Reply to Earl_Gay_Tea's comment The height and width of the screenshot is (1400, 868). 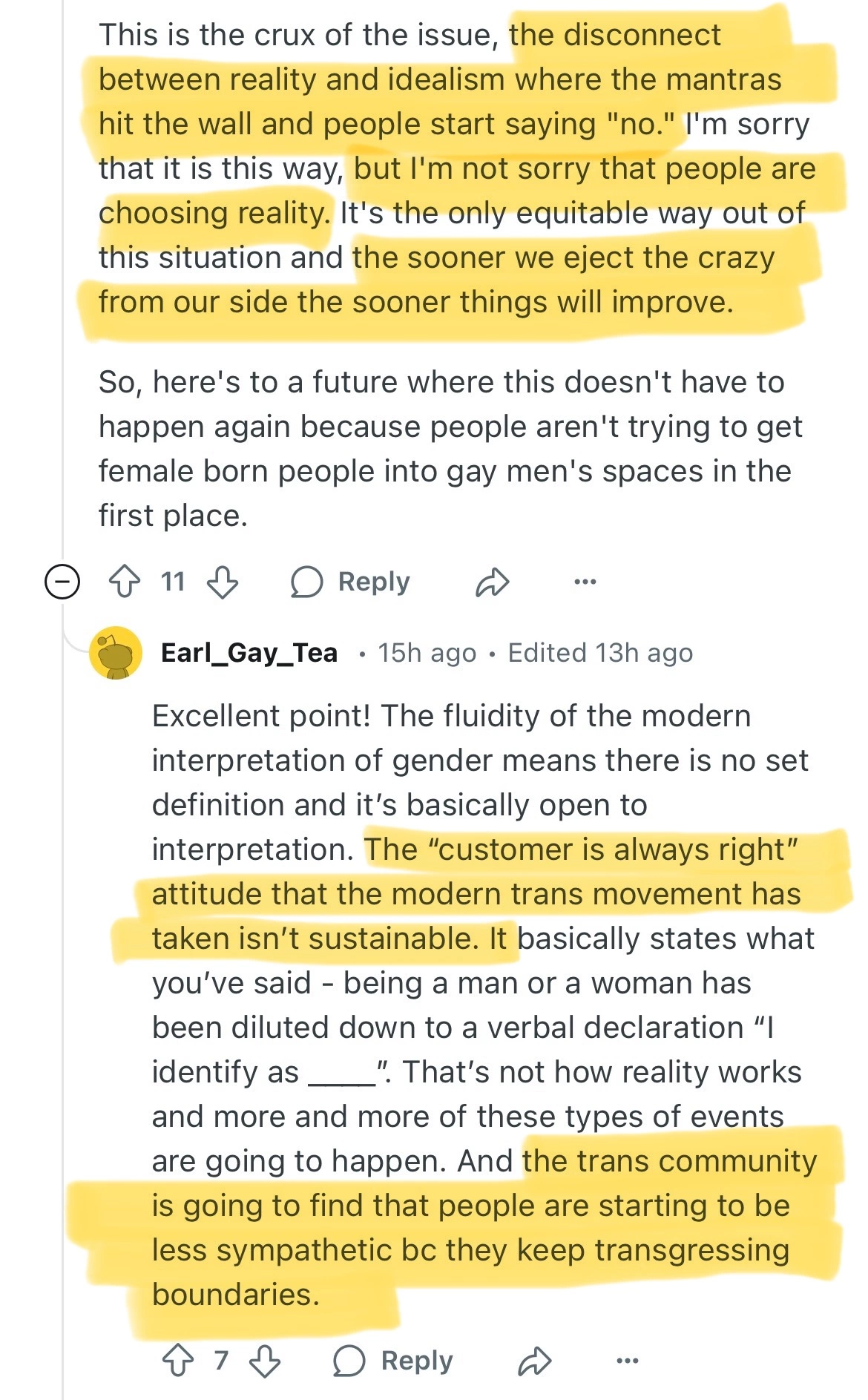tap(393, 1361)
